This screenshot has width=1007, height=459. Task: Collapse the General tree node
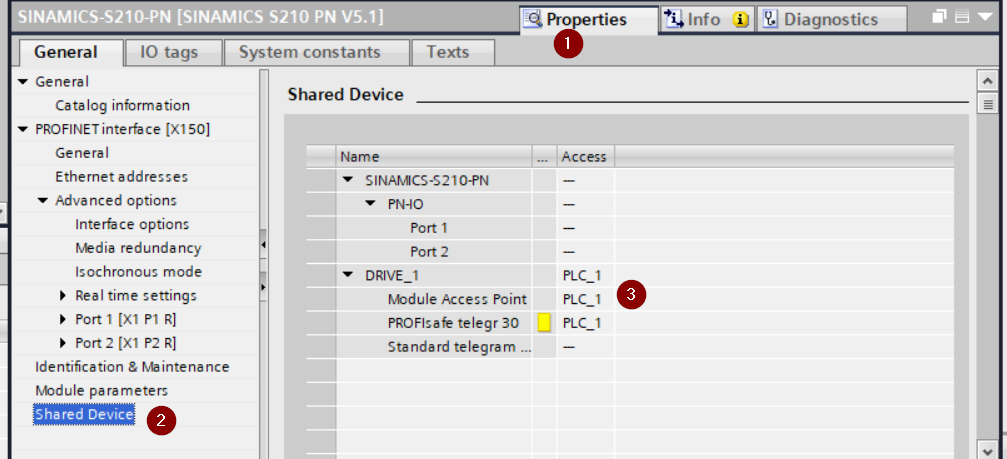click(x=24, y=82)
